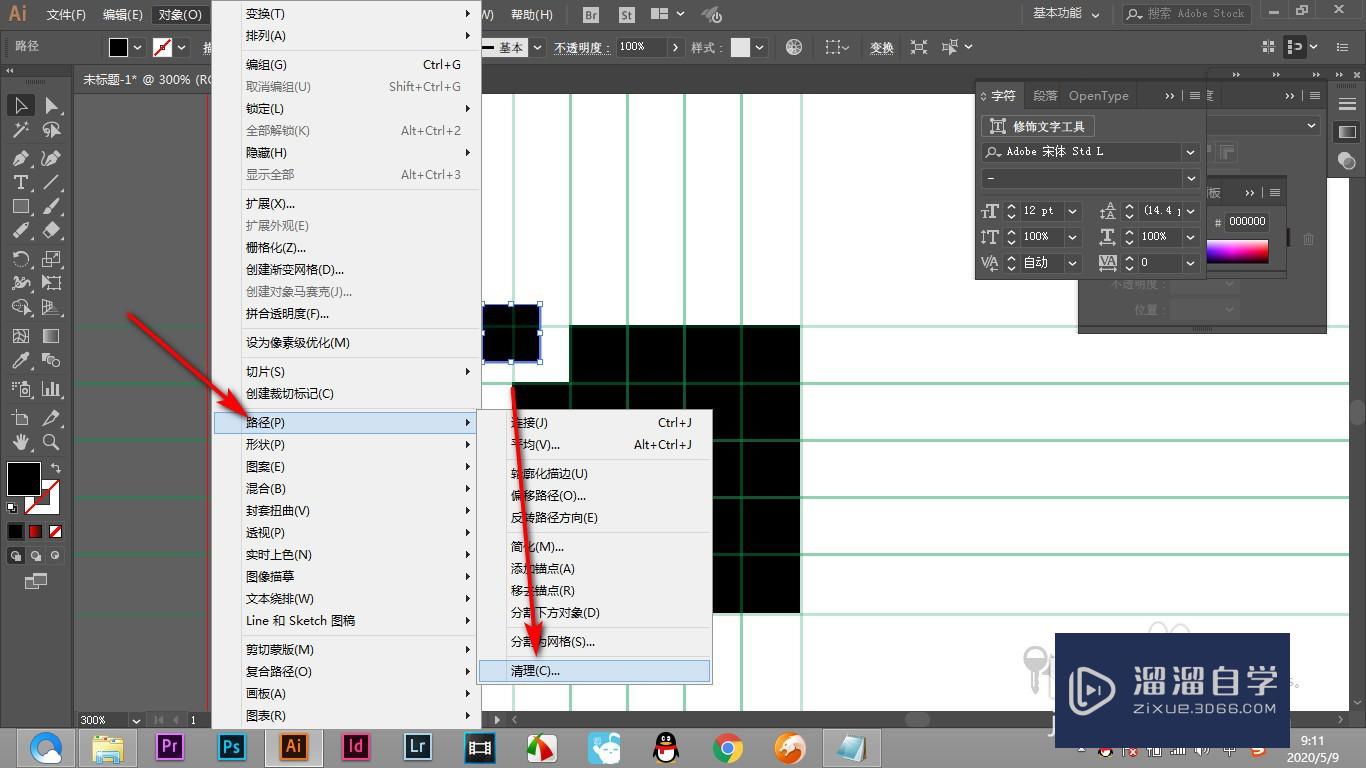Choose the Magic Wand tool
The height and width of the screenshot is (768, 1366).
pos(20,130)
